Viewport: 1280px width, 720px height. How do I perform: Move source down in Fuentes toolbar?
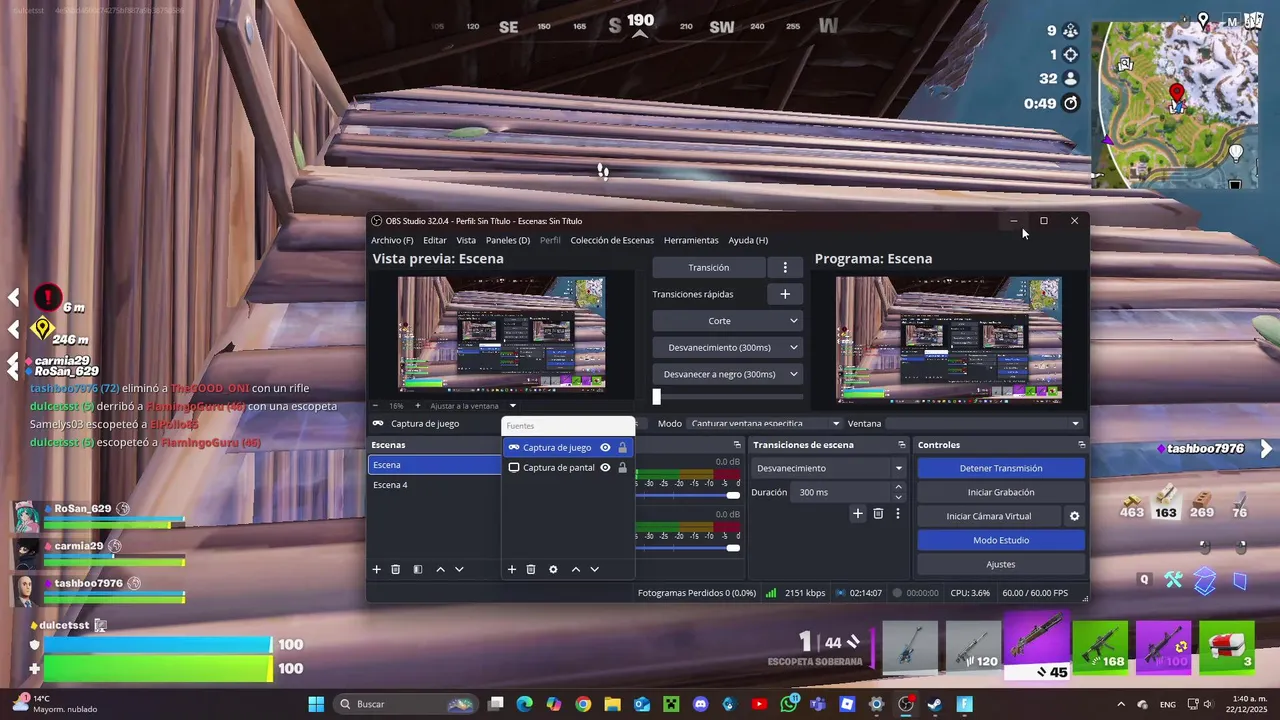(x=594, y=569)
